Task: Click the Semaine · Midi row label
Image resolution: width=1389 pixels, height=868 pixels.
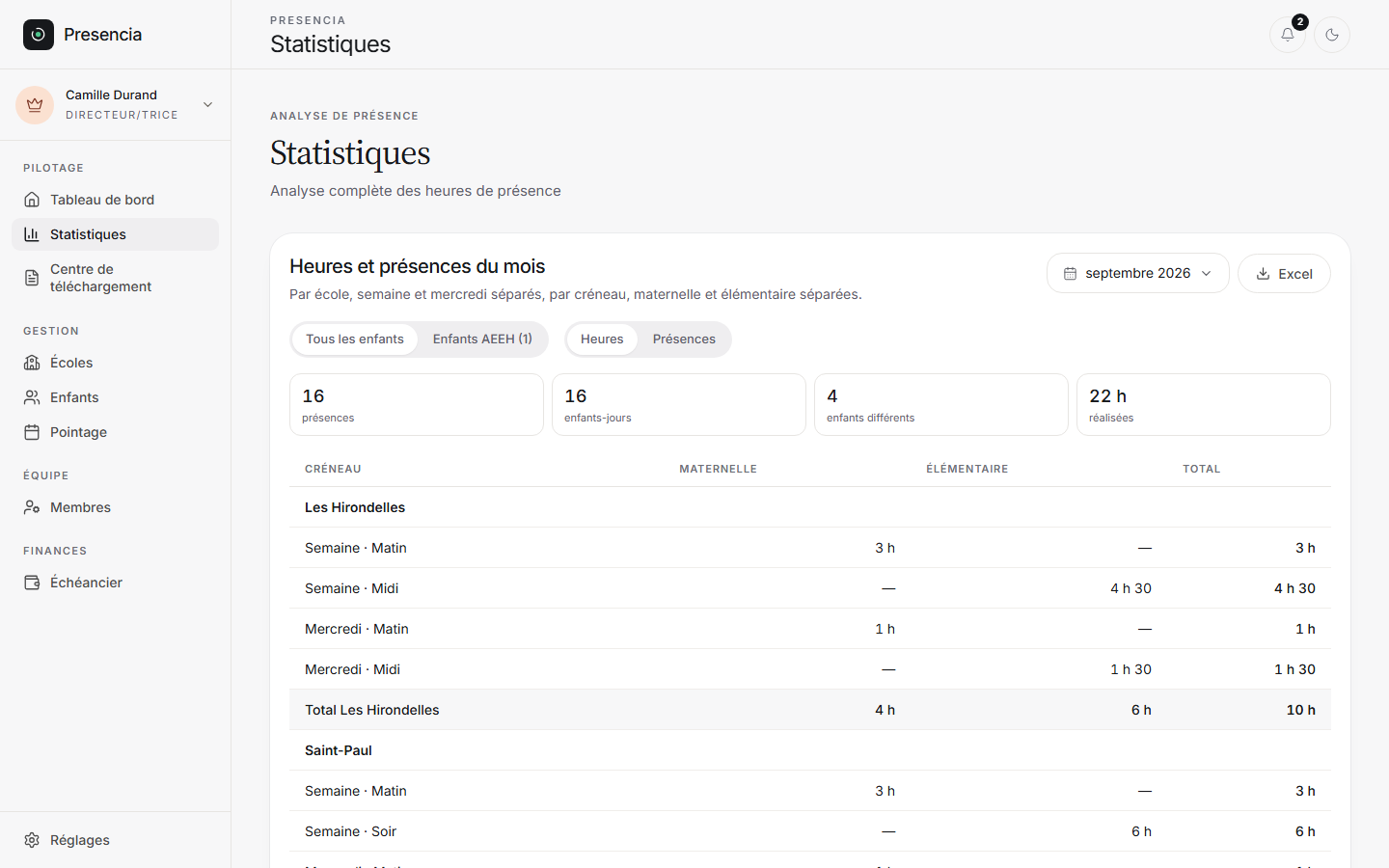Action: pyautogui.click(x=352, y=588)
